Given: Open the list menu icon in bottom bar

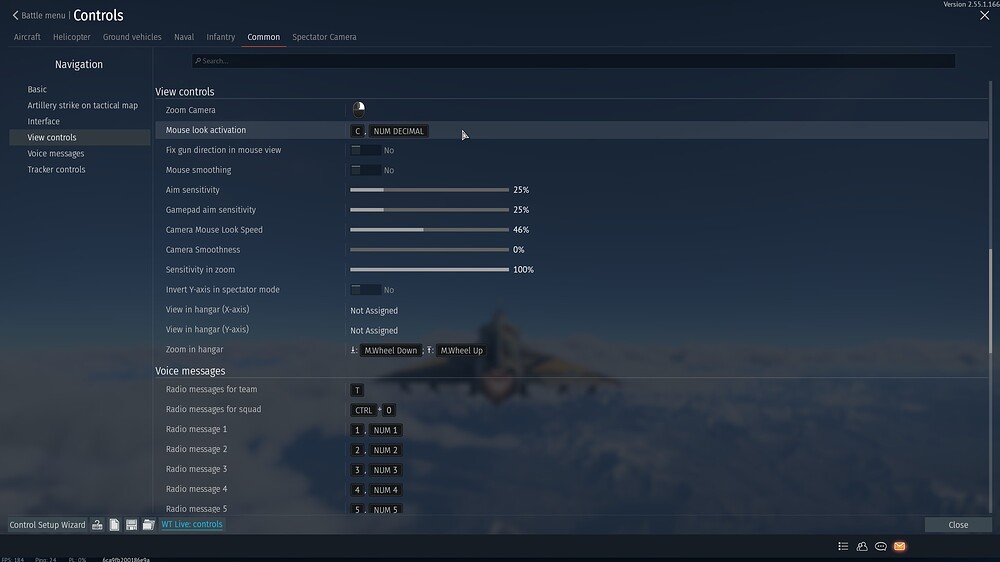Looking at the screenshot, I should point(843,546).
